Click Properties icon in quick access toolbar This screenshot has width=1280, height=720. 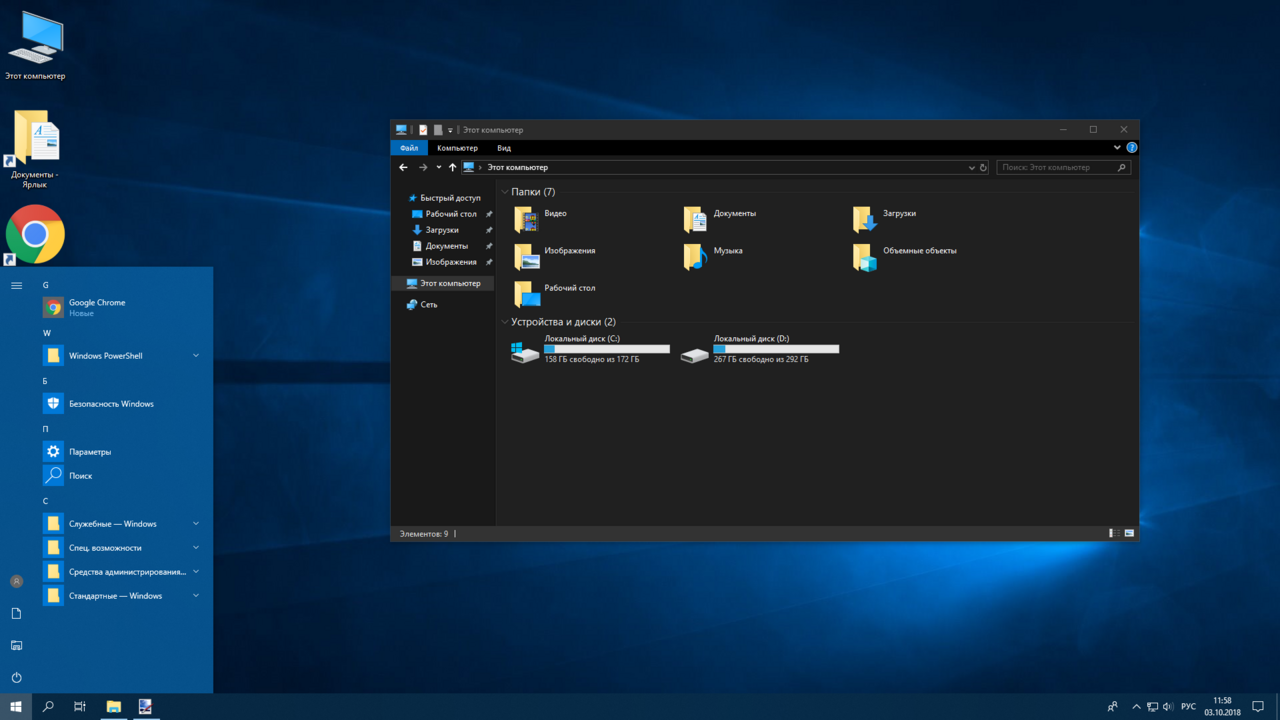click(x=423, y=130)
